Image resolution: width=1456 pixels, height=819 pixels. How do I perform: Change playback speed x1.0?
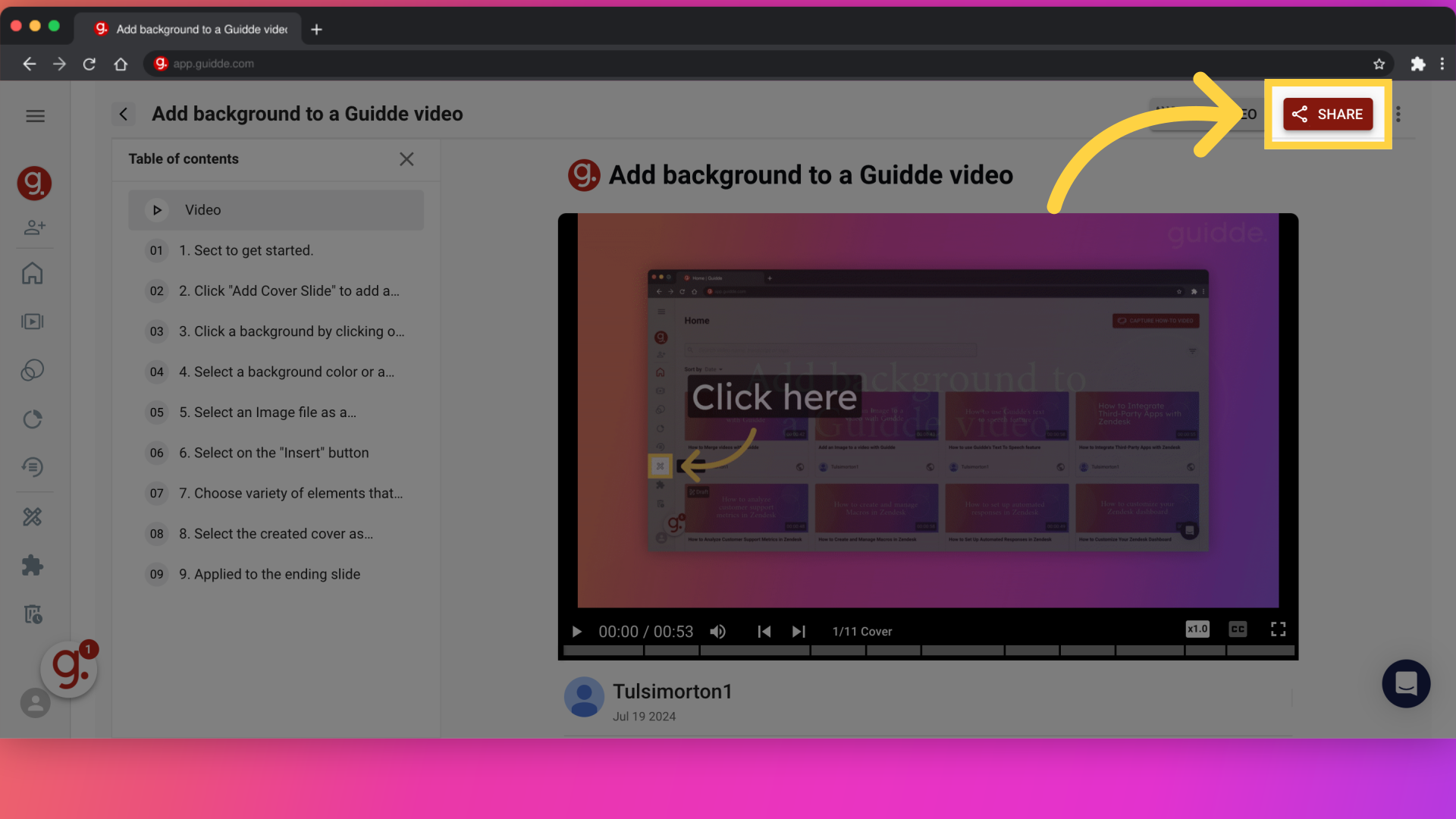click(x=1197, y=629)
